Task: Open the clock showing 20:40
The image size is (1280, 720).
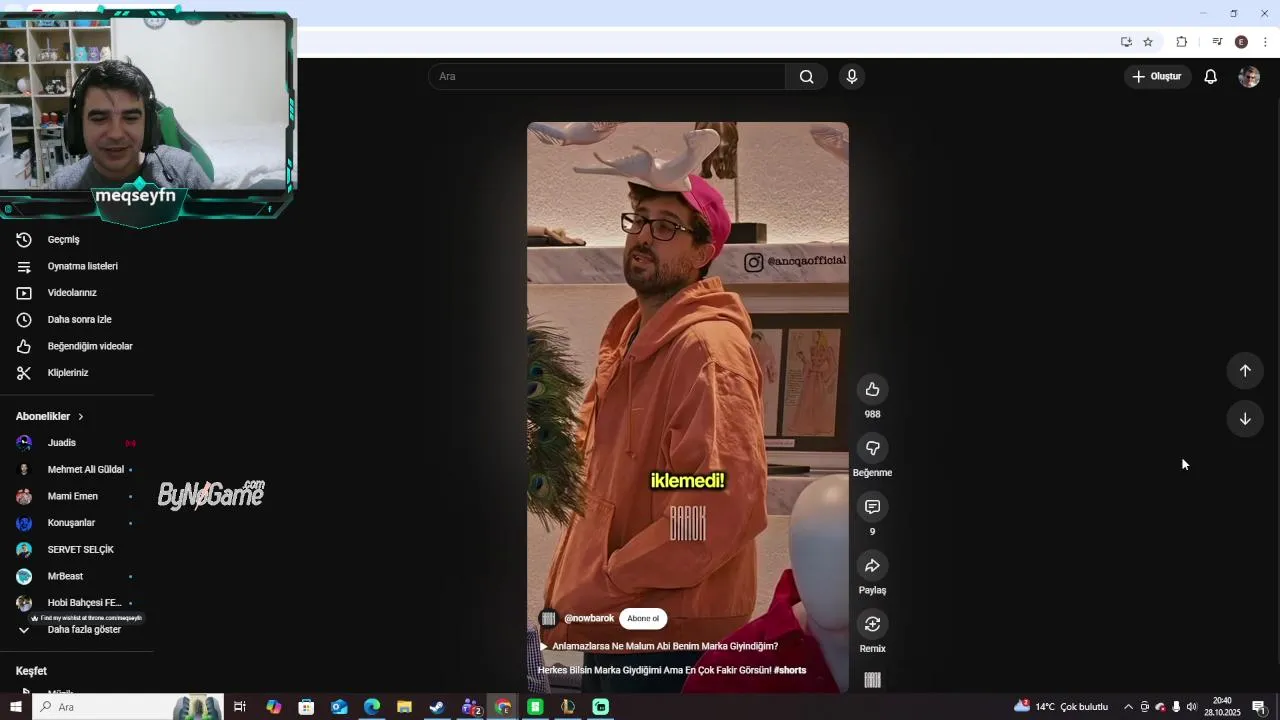Action: pyautogui.click(x=1222, y=707)
